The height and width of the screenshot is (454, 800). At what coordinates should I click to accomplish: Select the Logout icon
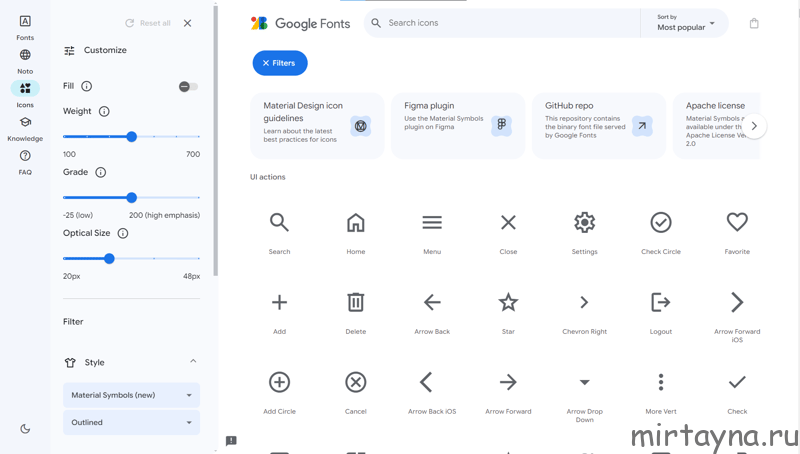click(661, 302)
